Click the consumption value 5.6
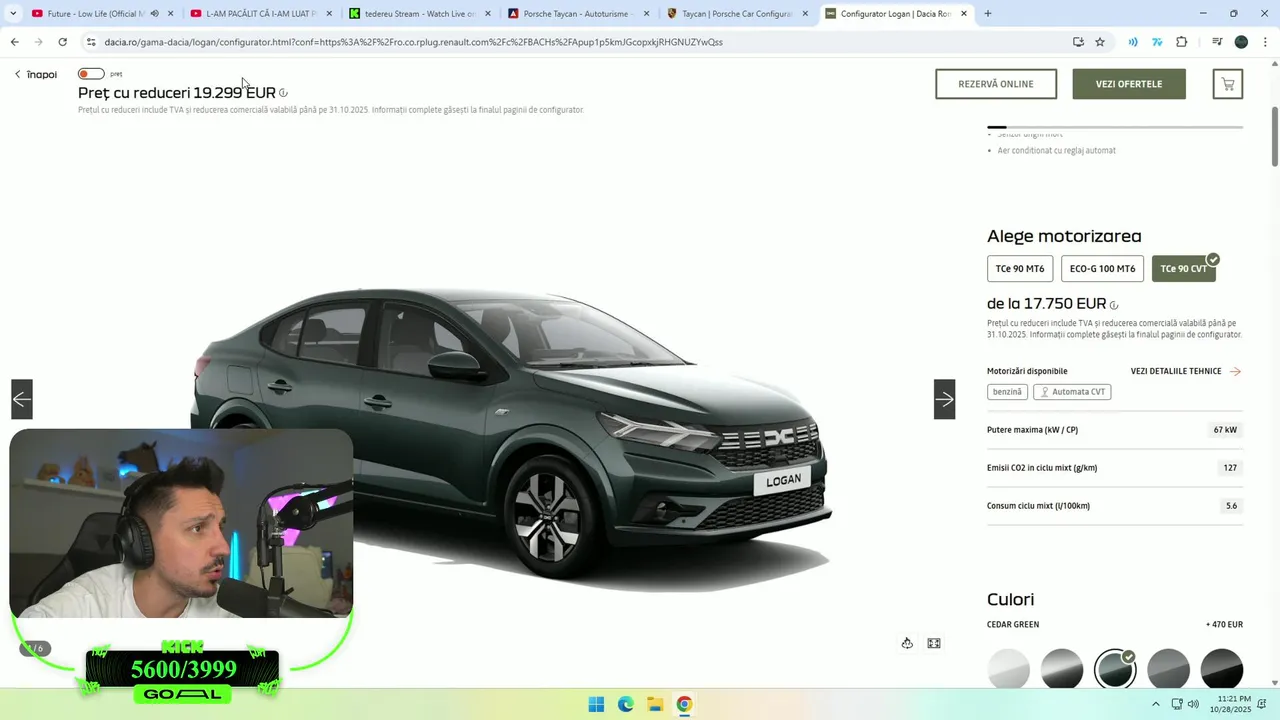 coord(1231,506)
